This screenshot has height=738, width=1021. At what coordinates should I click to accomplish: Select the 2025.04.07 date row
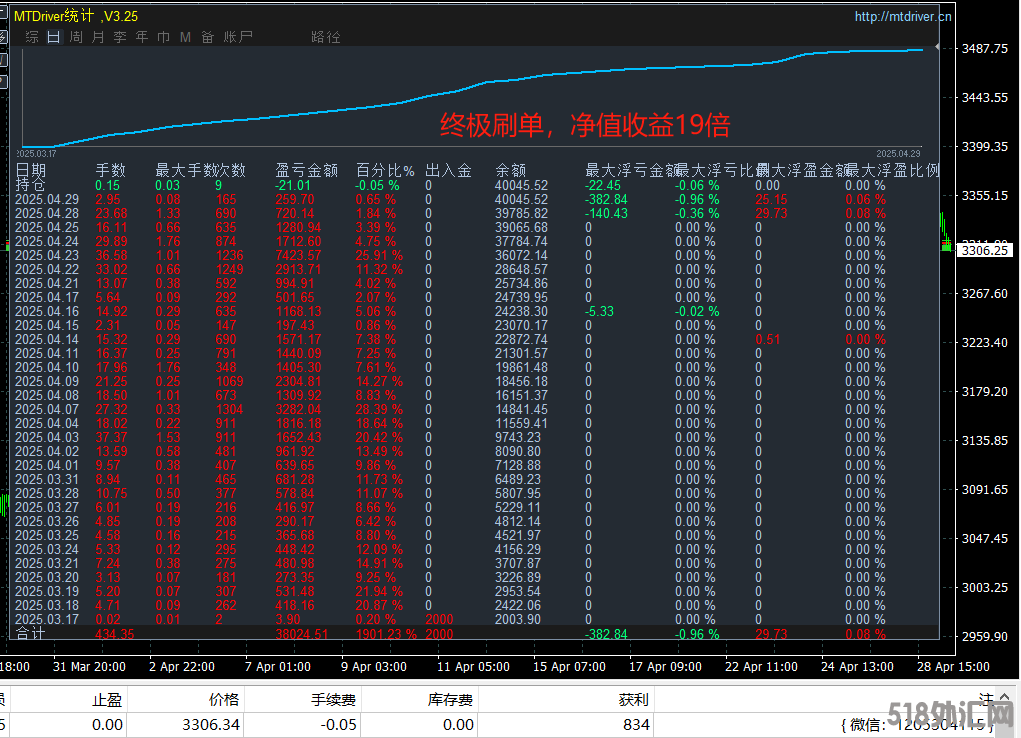[x=475, y=409]
